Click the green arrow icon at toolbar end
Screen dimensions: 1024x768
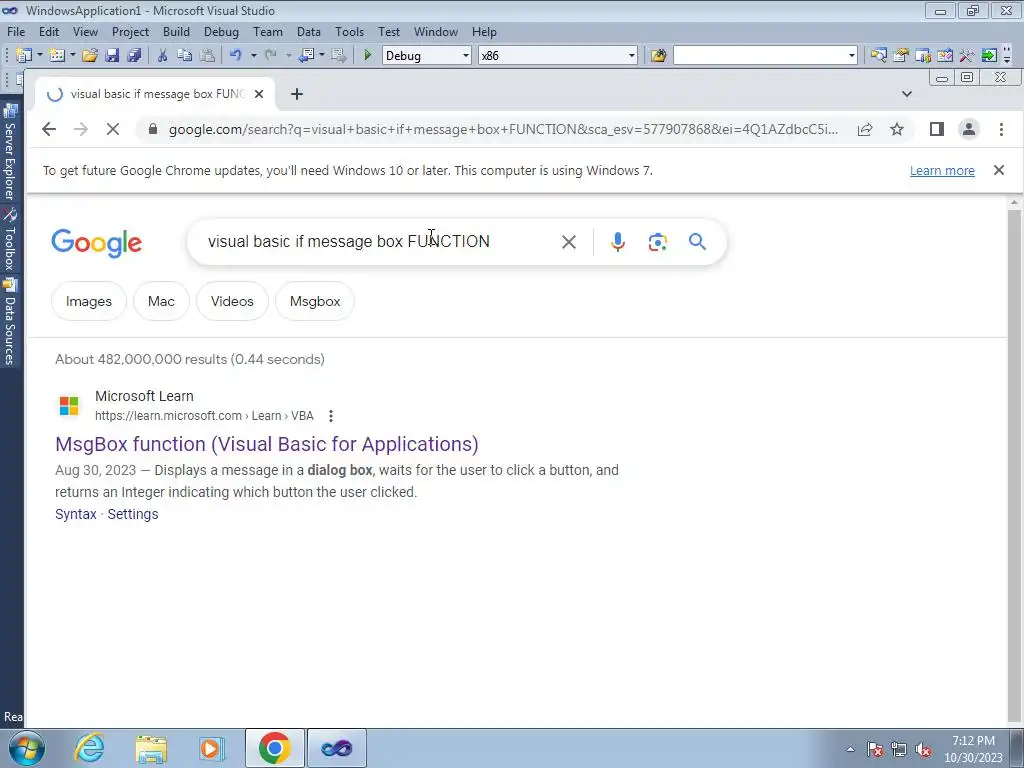pos(989,56)
